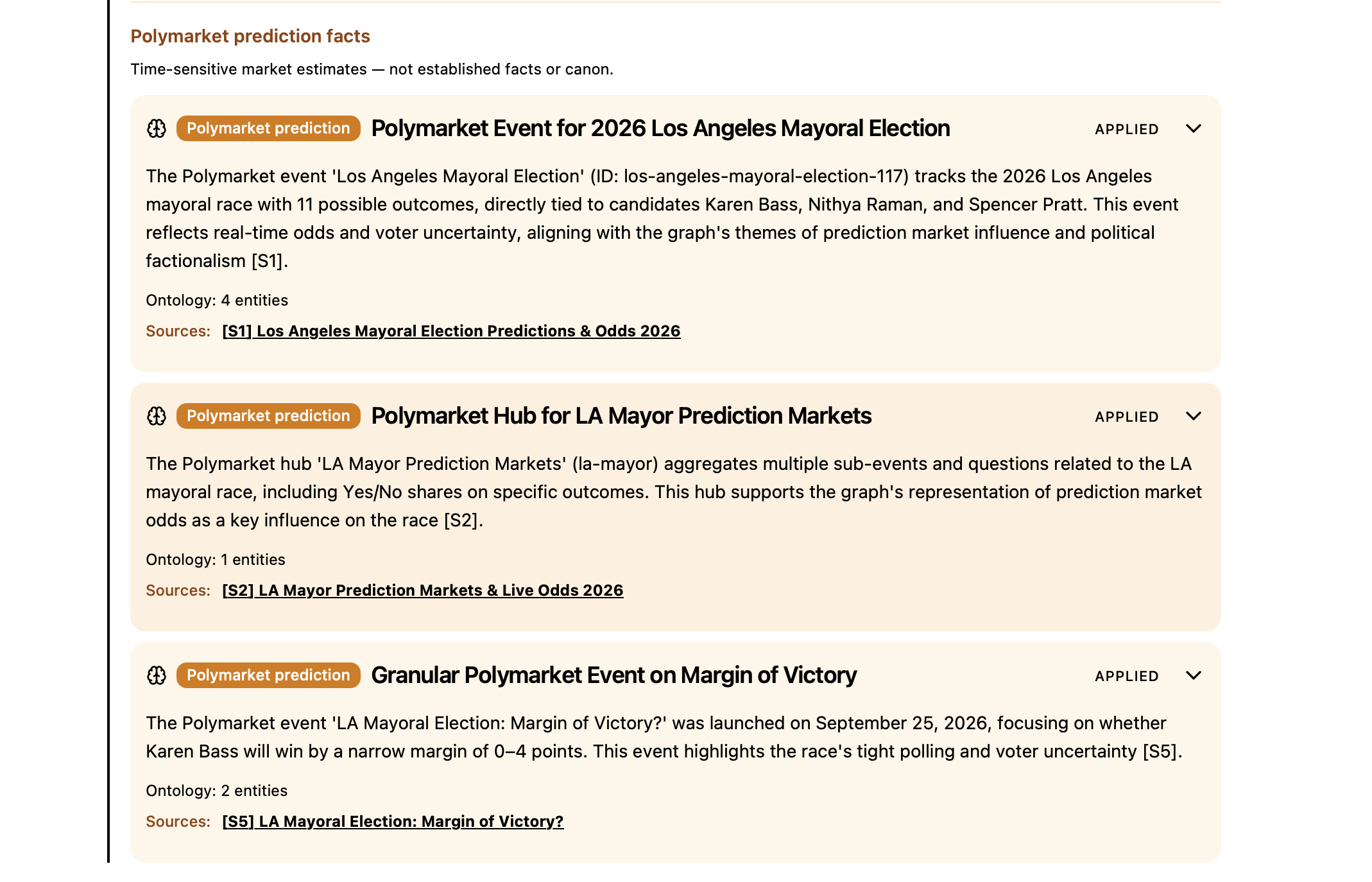The width and height of the screenshot is (1372, 882).
Task: Click title Granular Polymarket Event on Margin of Victory
Action: point(613,675)
